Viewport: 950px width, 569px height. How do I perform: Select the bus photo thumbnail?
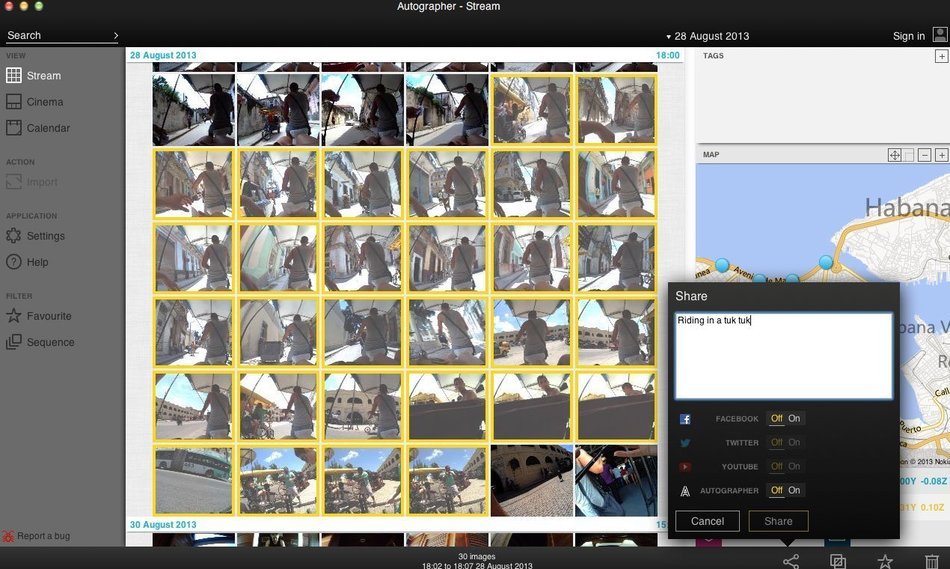coord(193,481)
